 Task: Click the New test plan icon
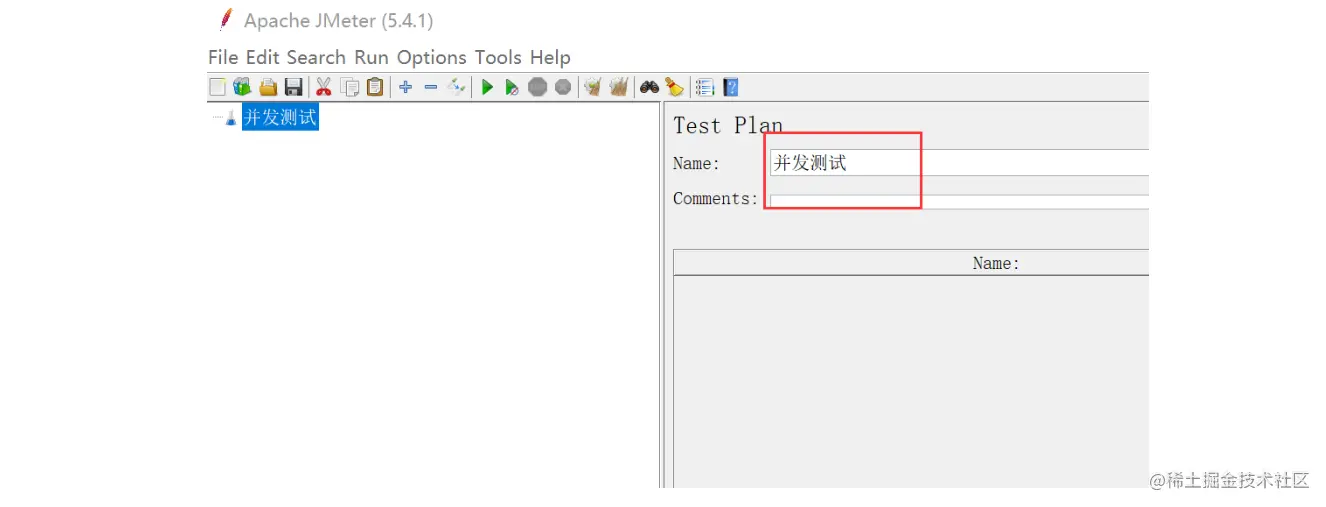click(x=217, y=87)
